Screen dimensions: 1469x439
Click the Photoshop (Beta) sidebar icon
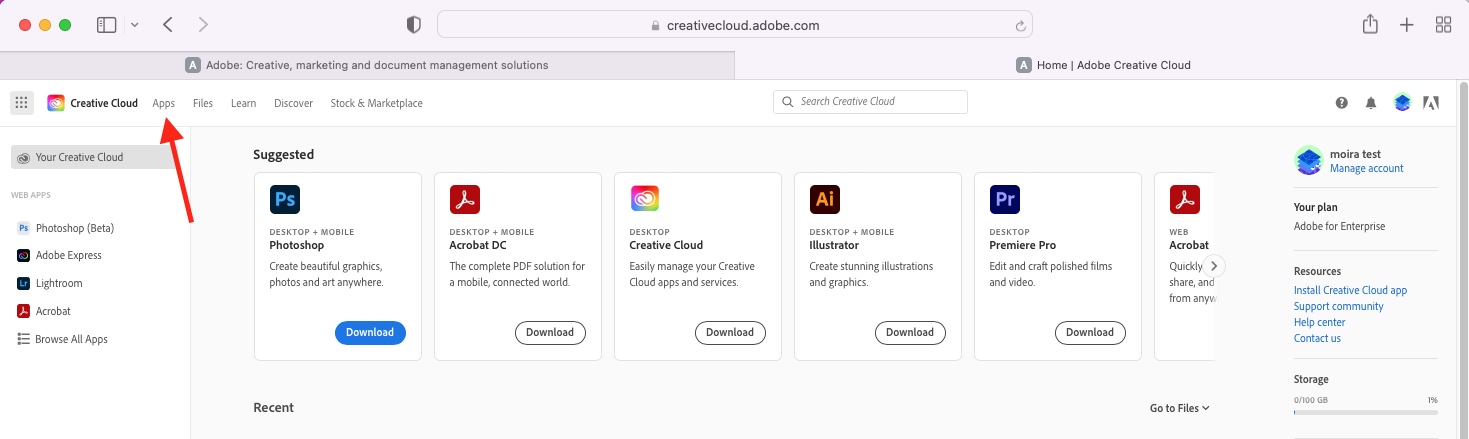pyautogui.click(x=23, y=228)
